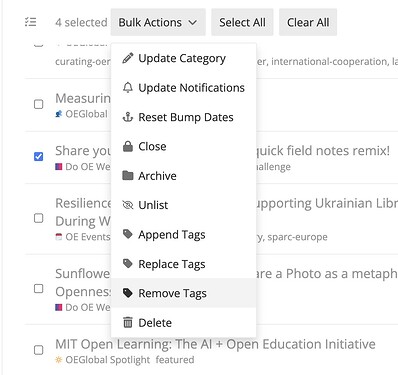The image size is (398, 375).
Task: Click the bulk select list icon
Action: [31, 22]
